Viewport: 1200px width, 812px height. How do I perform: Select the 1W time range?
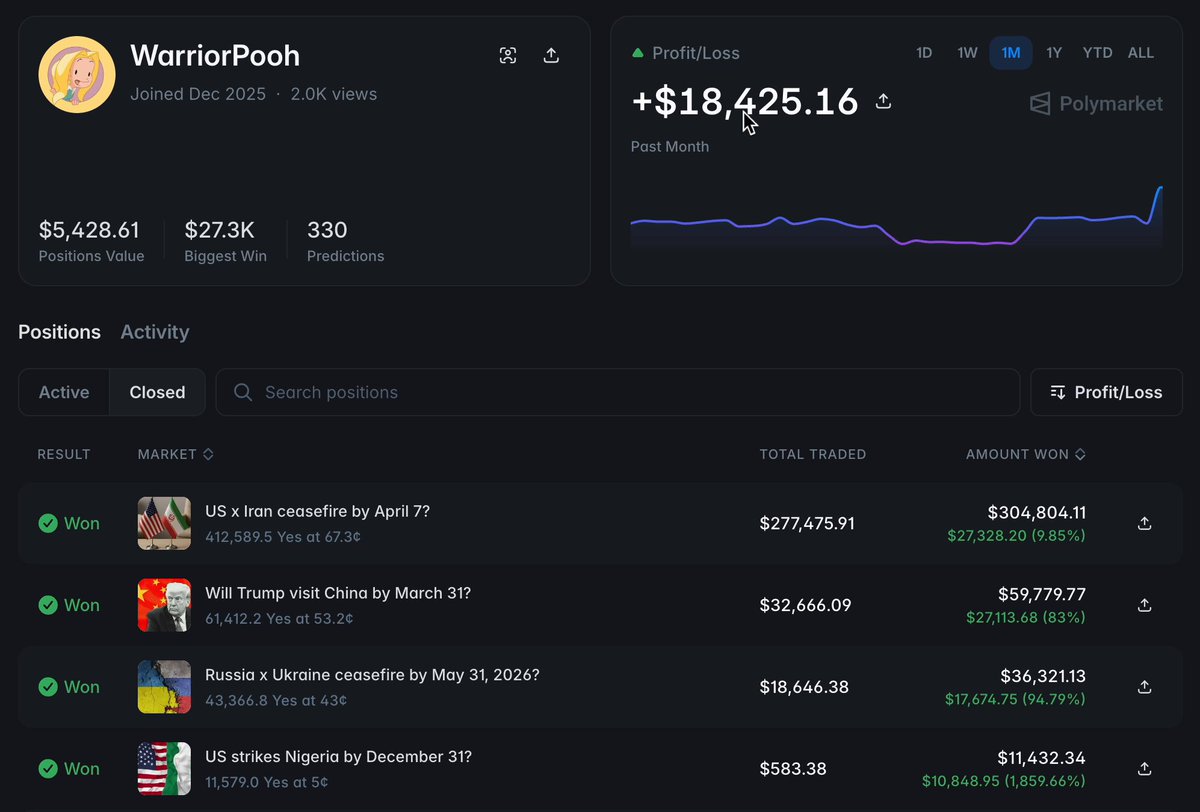tap(967, 53)
